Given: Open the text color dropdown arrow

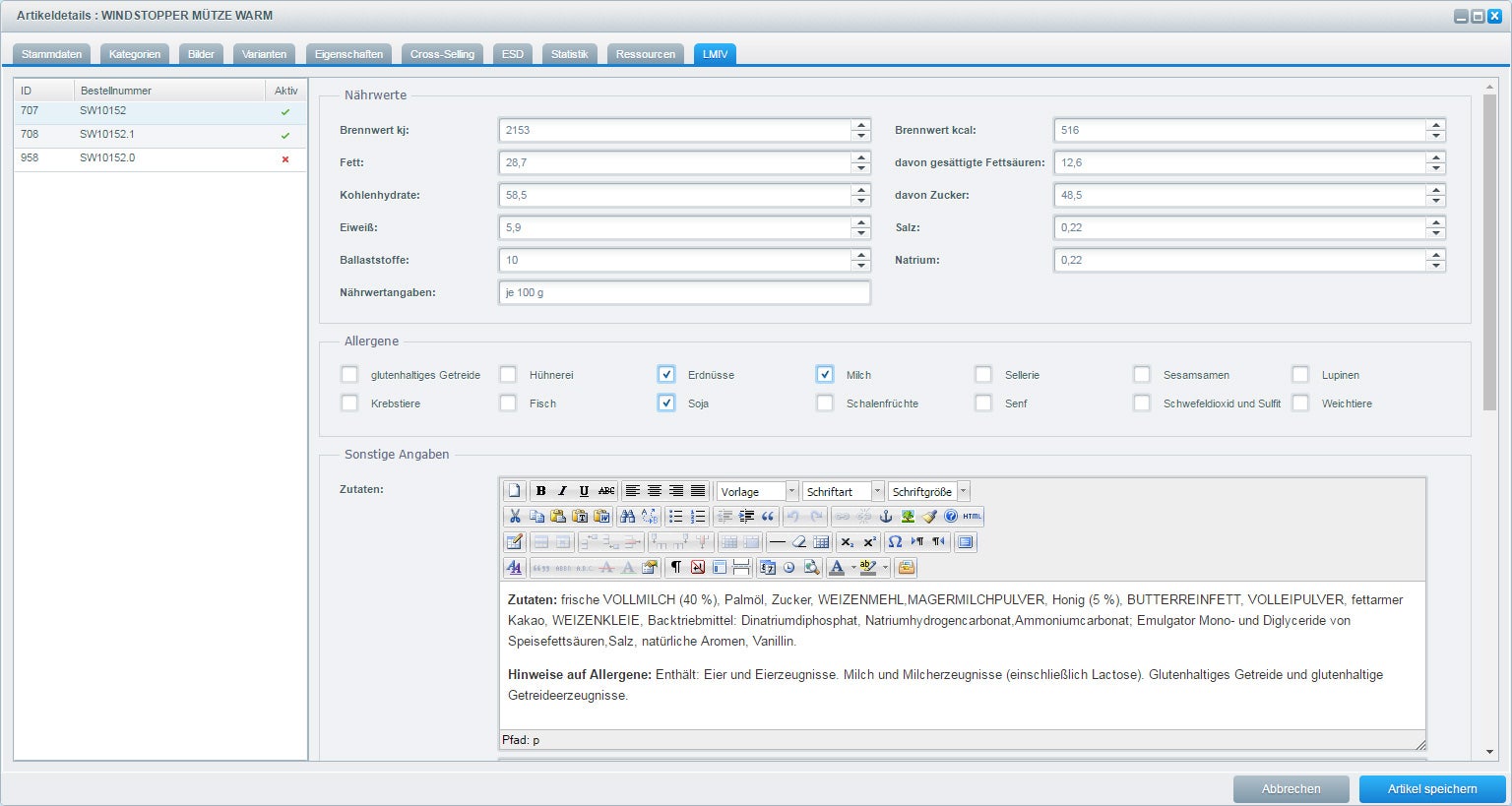Looking at the screenshot, I should pos(853,567).
